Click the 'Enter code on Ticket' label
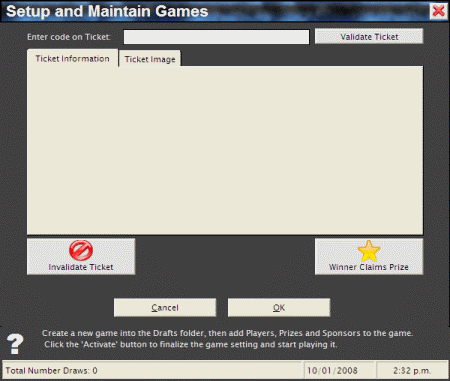This screenshot has width=450, height=381. click(x=69, y=37)
